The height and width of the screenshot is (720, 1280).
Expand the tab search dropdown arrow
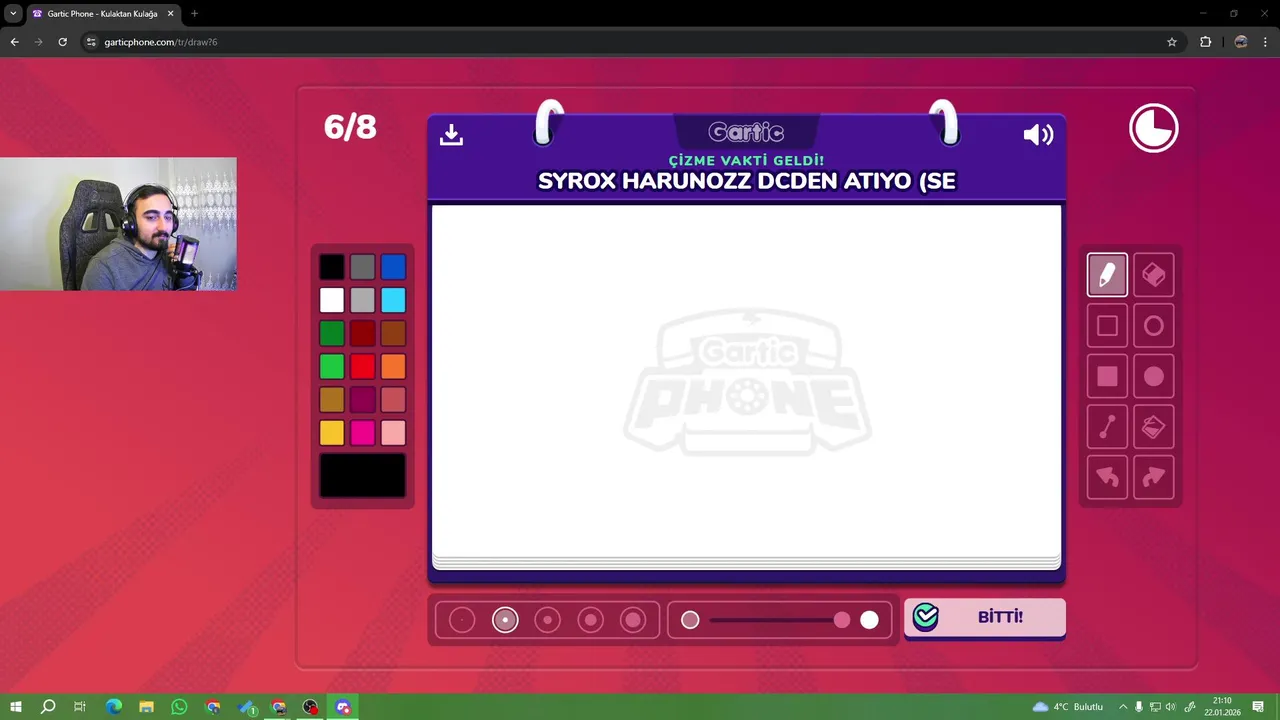coord(13,14)
